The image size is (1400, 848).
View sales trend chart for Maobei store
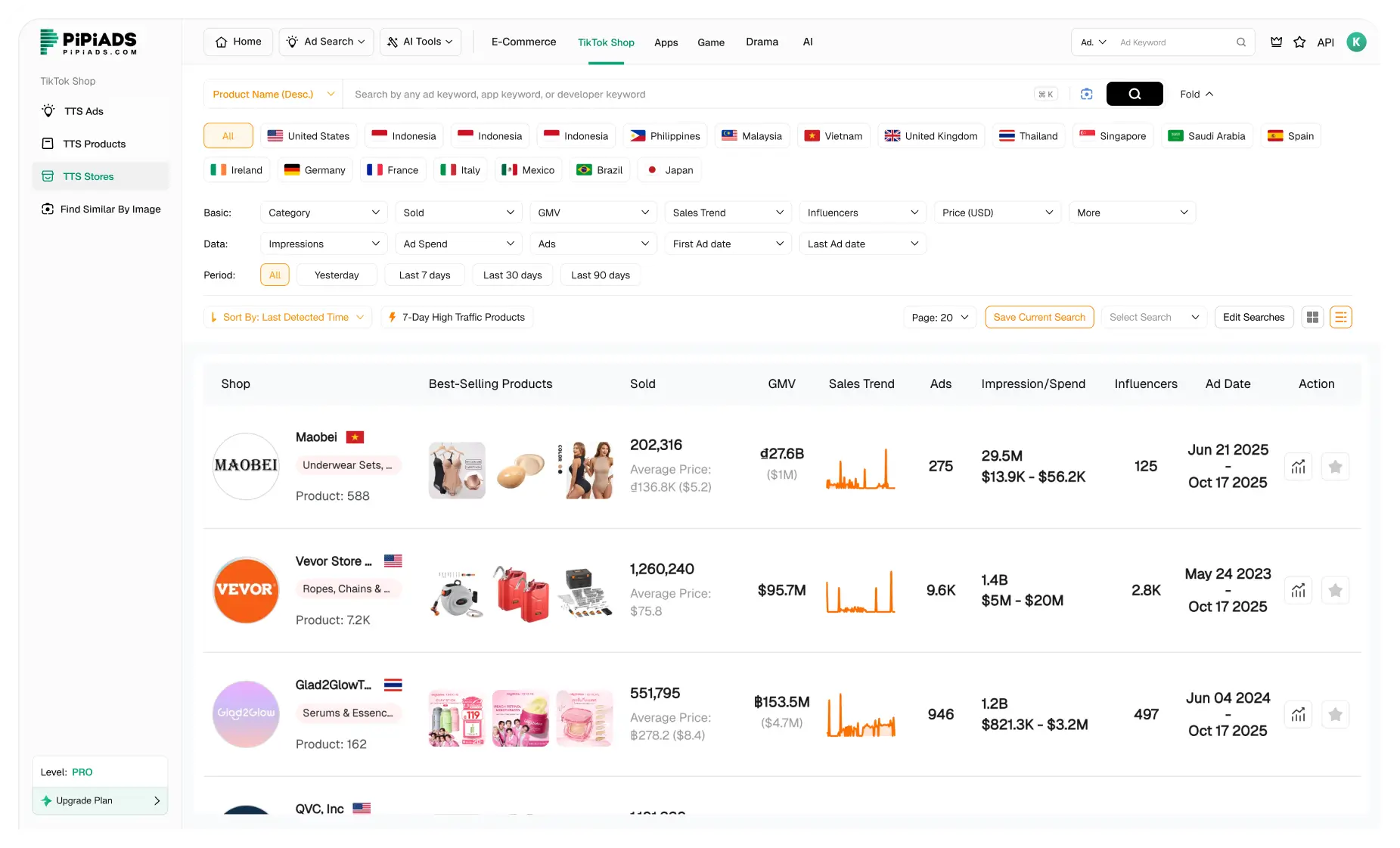coord(1299,466)
